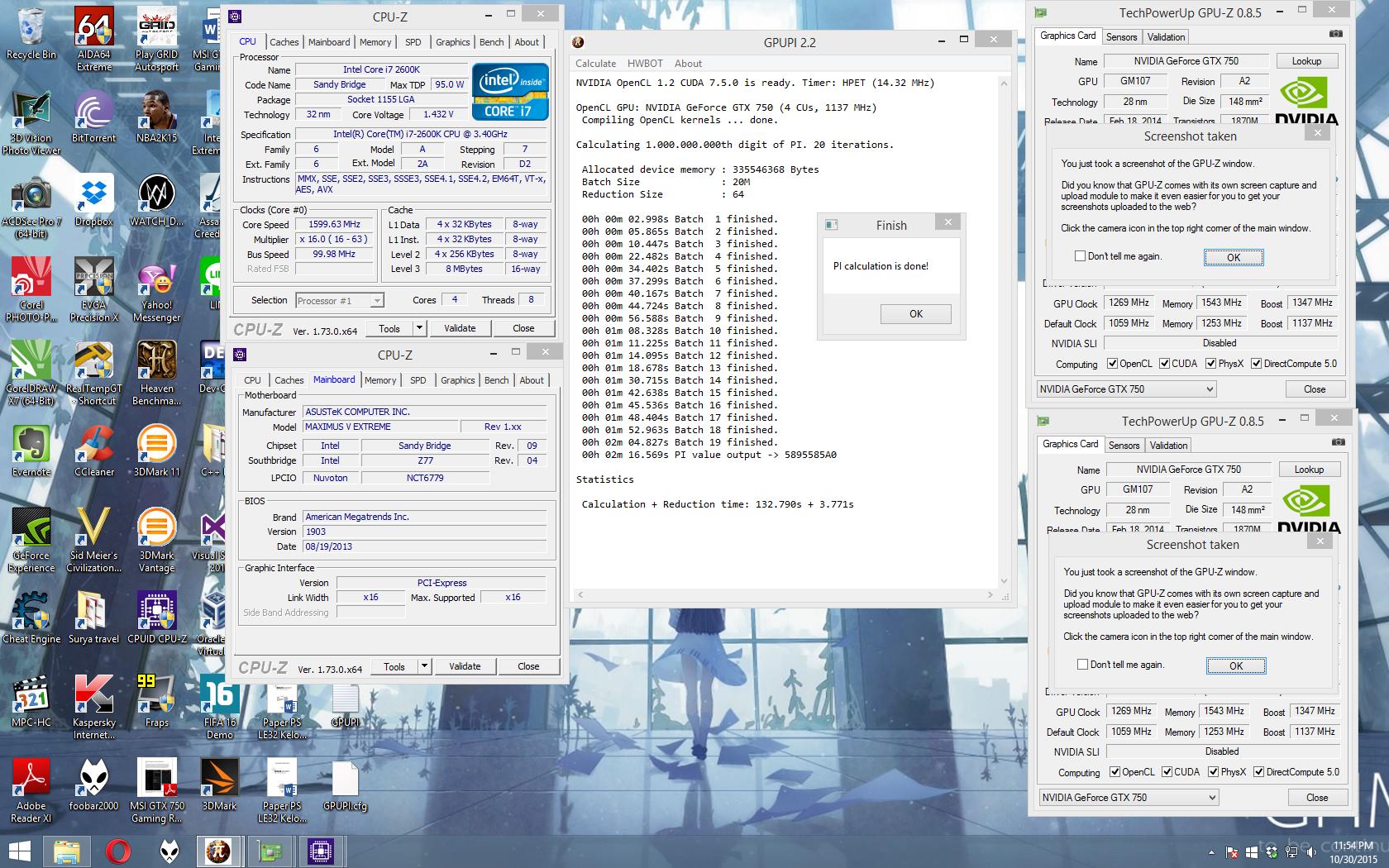Open Dropbox desktop icon
This screenshot has height=868, width=1389.
coord(94,200)
